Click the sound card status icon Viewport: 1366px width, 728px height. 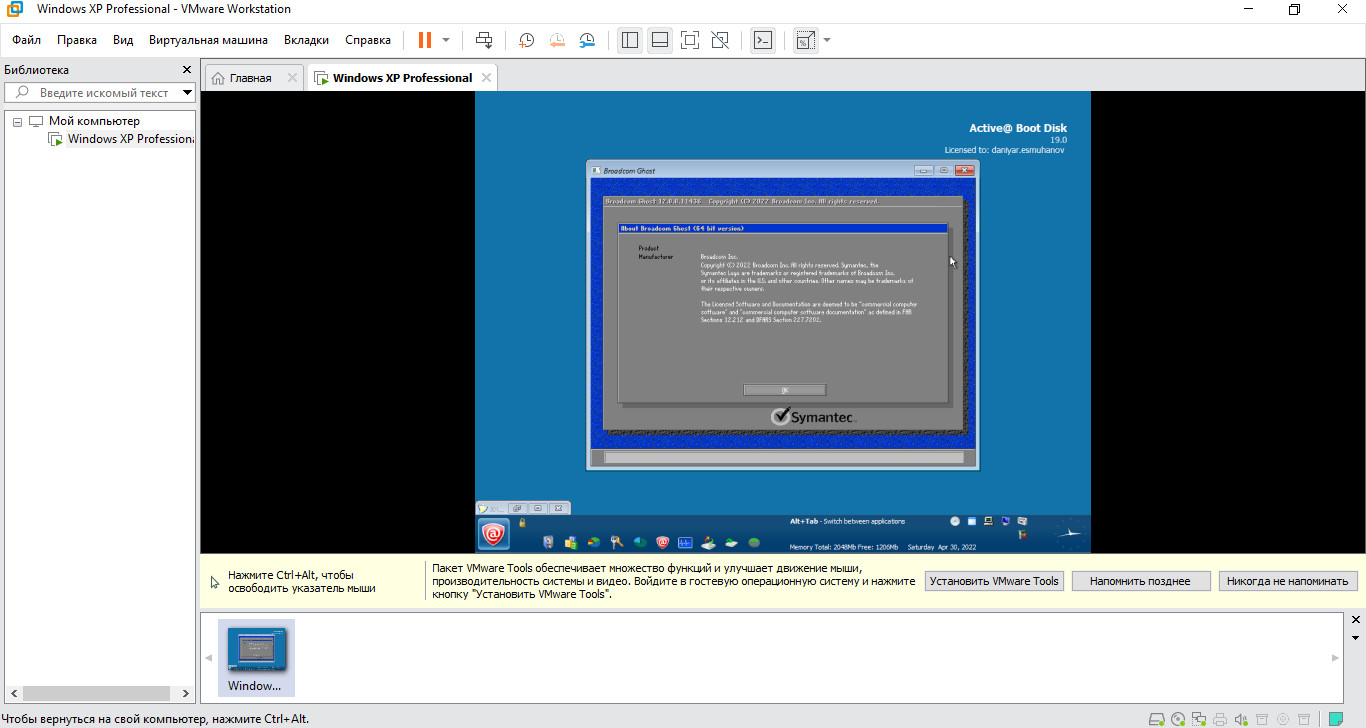tap(1241, 718)
